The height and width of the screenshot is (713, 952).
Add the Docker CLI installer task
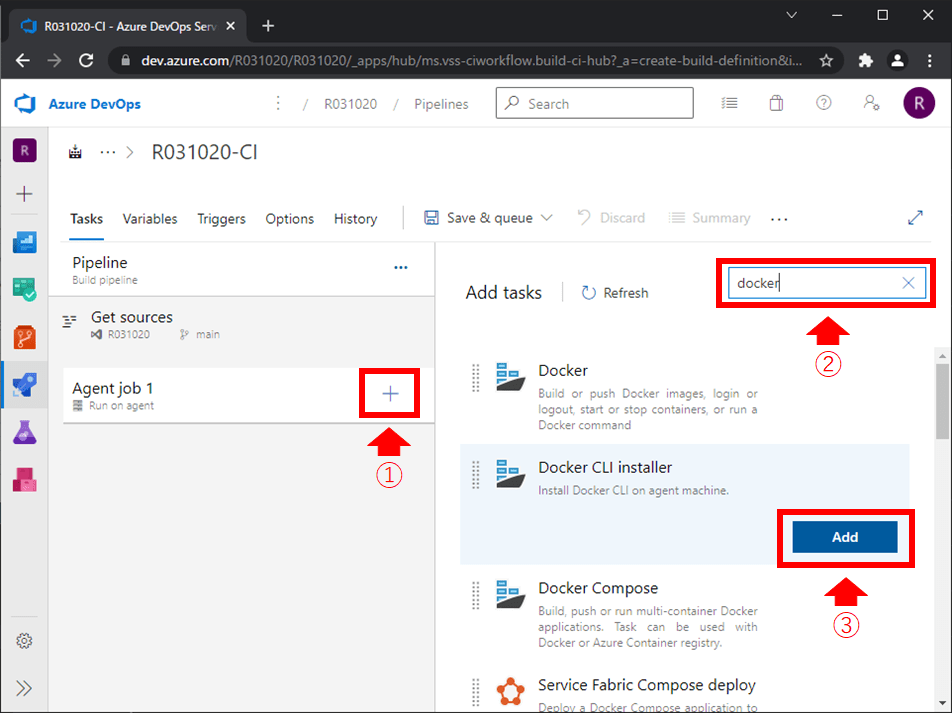(845, 537)
